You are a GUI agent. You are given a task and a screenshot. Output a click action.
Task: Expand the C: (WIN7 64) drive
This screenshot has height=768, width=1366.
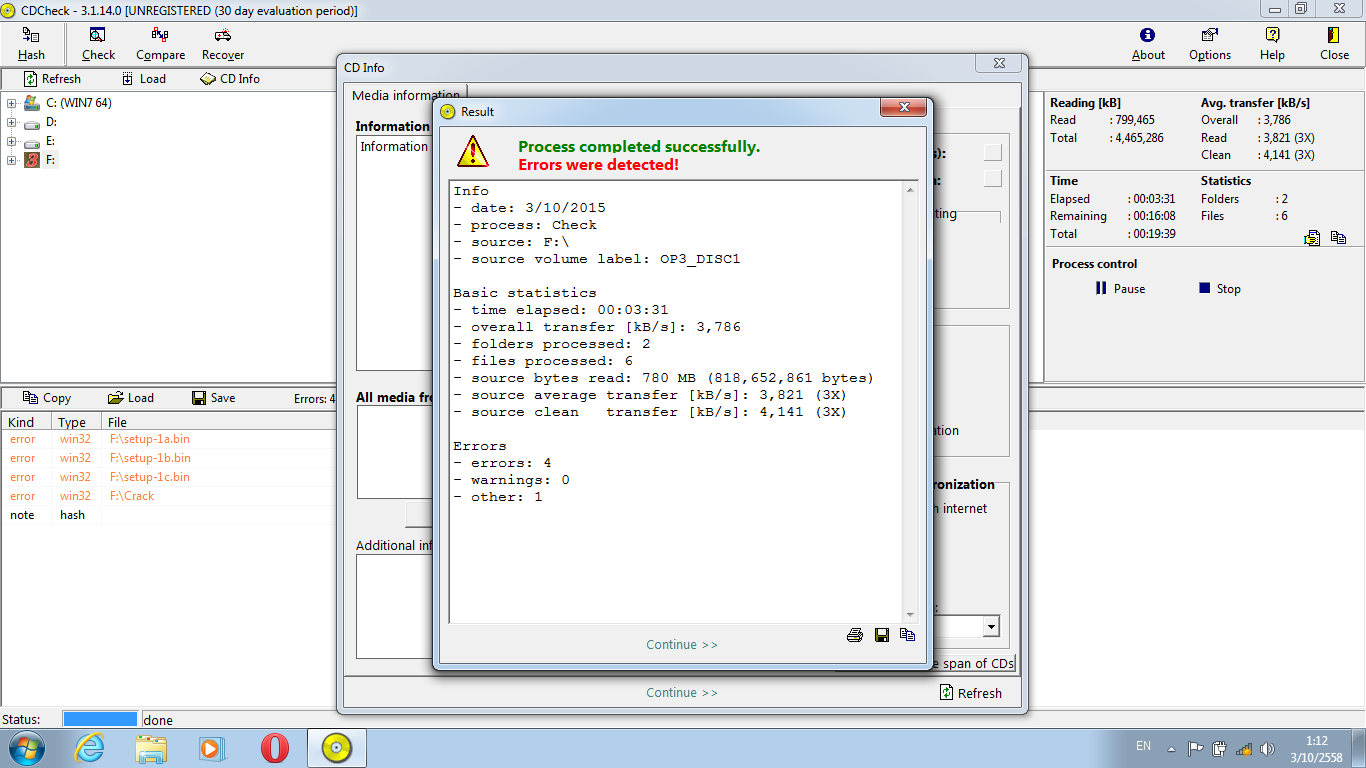pyautogui.click(x=12, y=103)
